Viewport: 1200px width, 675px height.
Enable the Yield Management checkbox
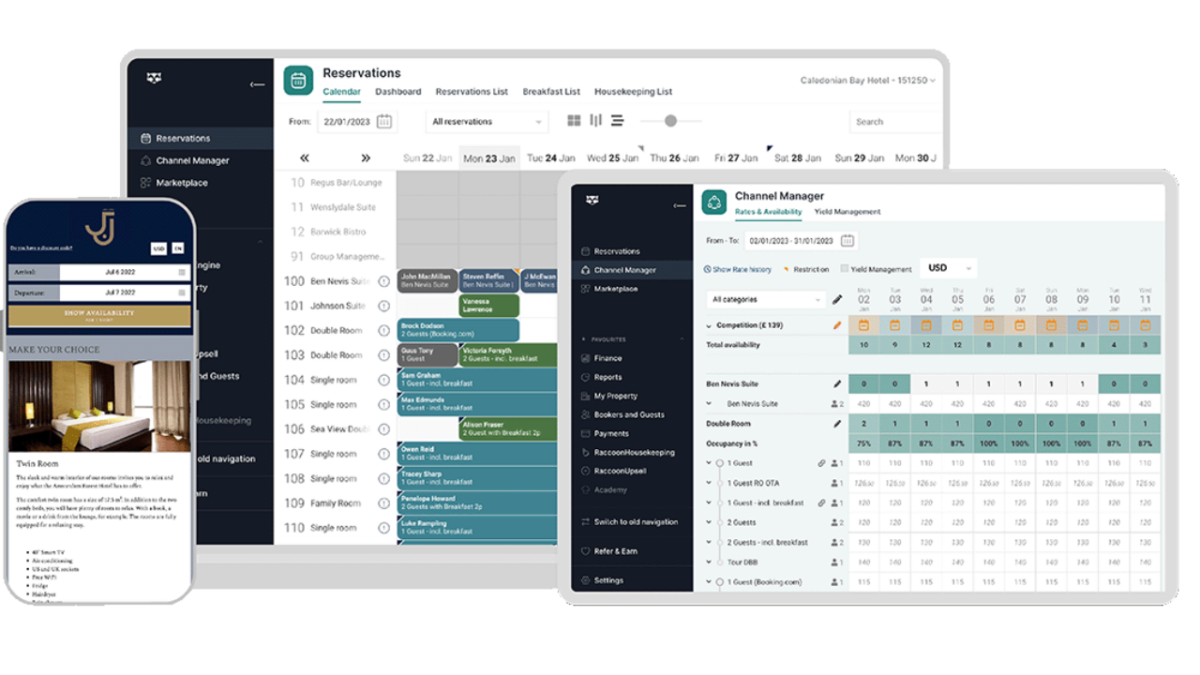click(x=845, y=269)
